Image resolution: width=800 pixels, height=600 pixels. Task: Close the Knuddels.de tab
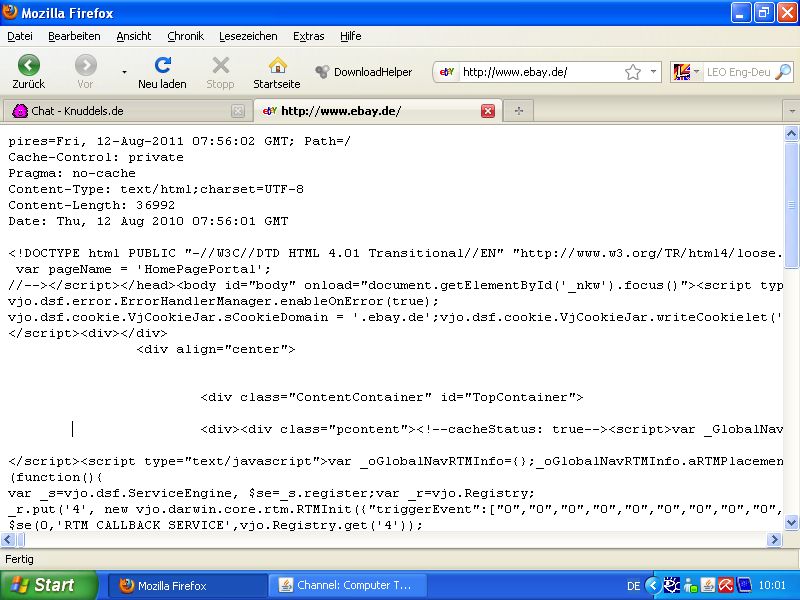click(x=238, y=111)
